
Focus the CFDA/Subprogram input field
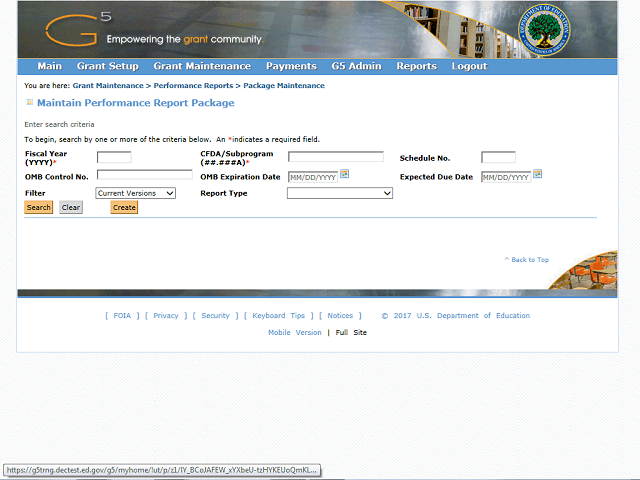click(336, 157)
